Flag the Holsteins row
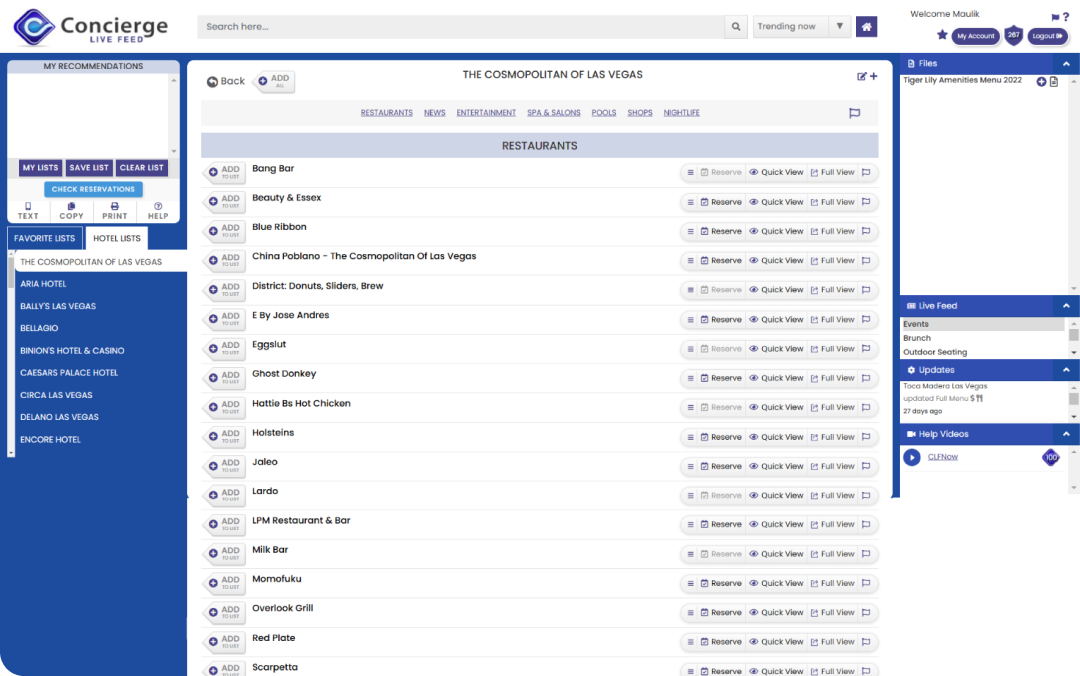The height and width of the screenshot is (676, 1080). pos(866,437)
